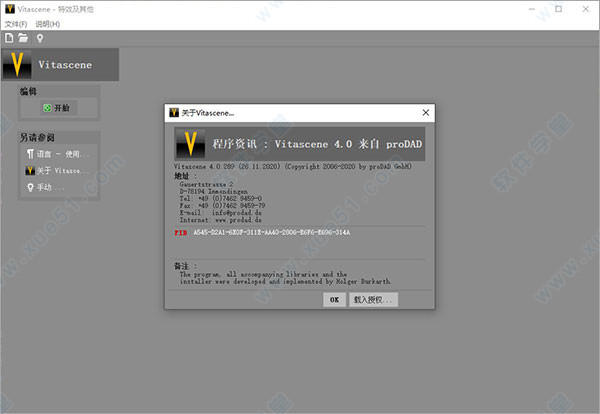Image resolution: width=600 pixels, height=414 pixels.
Task: Click the V logo in the about dialog banner
Action: click(191, 144)
